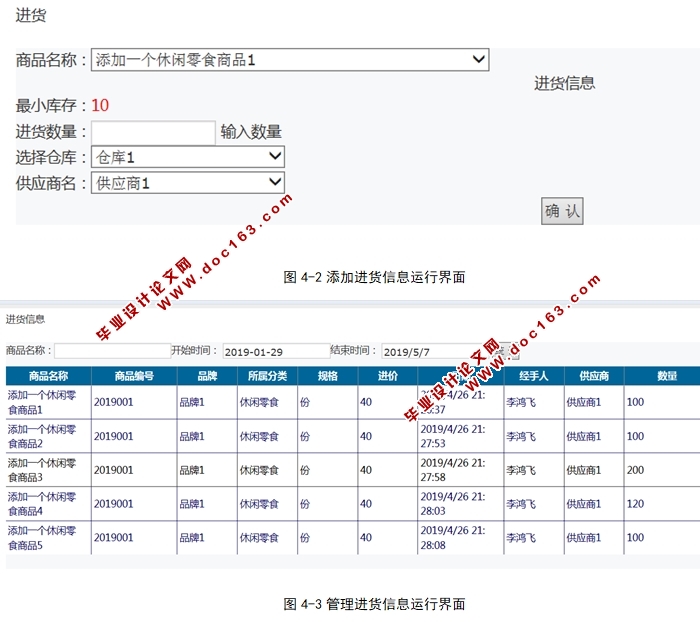Click the 经手人 column header
Image resolution: width=700 pixels, height=622 pixels.
coord(534,376)
